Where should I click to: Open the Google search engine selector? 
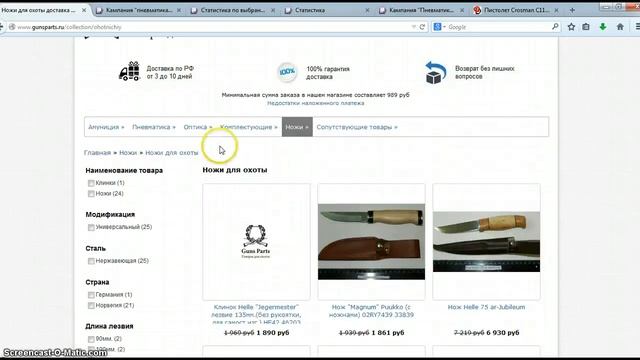click(439, 27)
